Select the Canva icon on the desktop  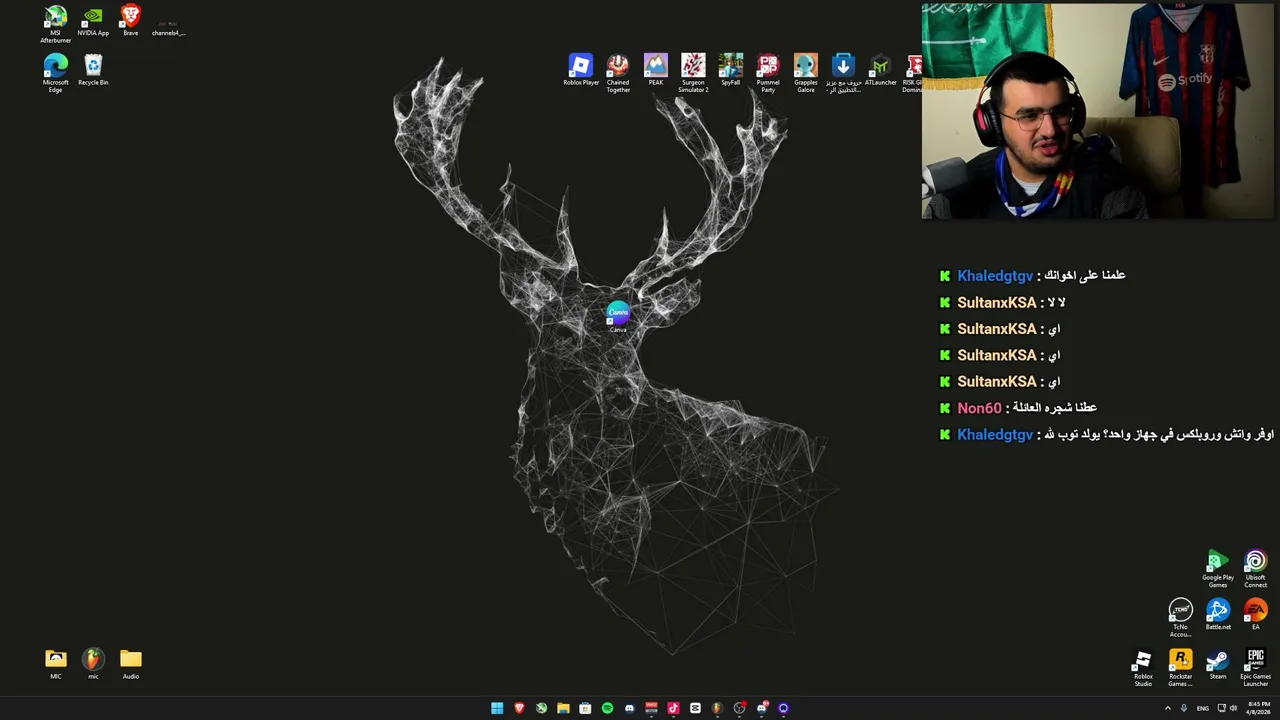pos(618,318)
